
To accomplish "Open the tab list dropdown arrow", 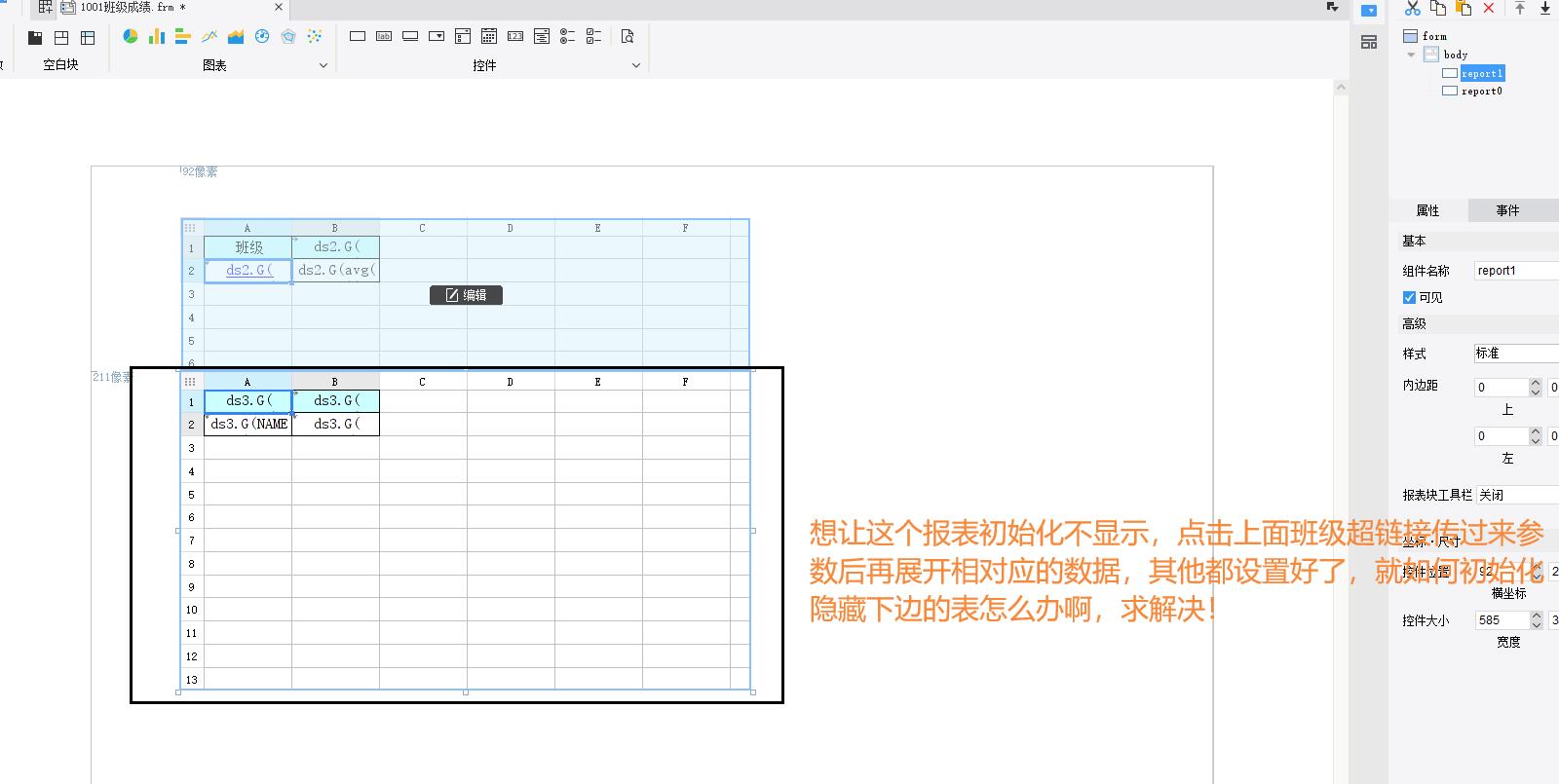I will click(x=1333, y=7).
